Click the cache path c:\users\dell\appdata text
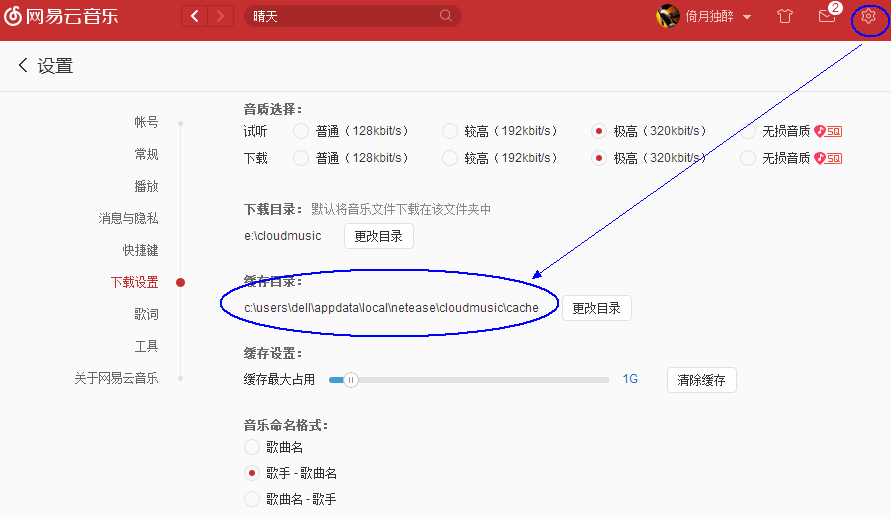The image size is (891, 519). [x=391, y=308]
